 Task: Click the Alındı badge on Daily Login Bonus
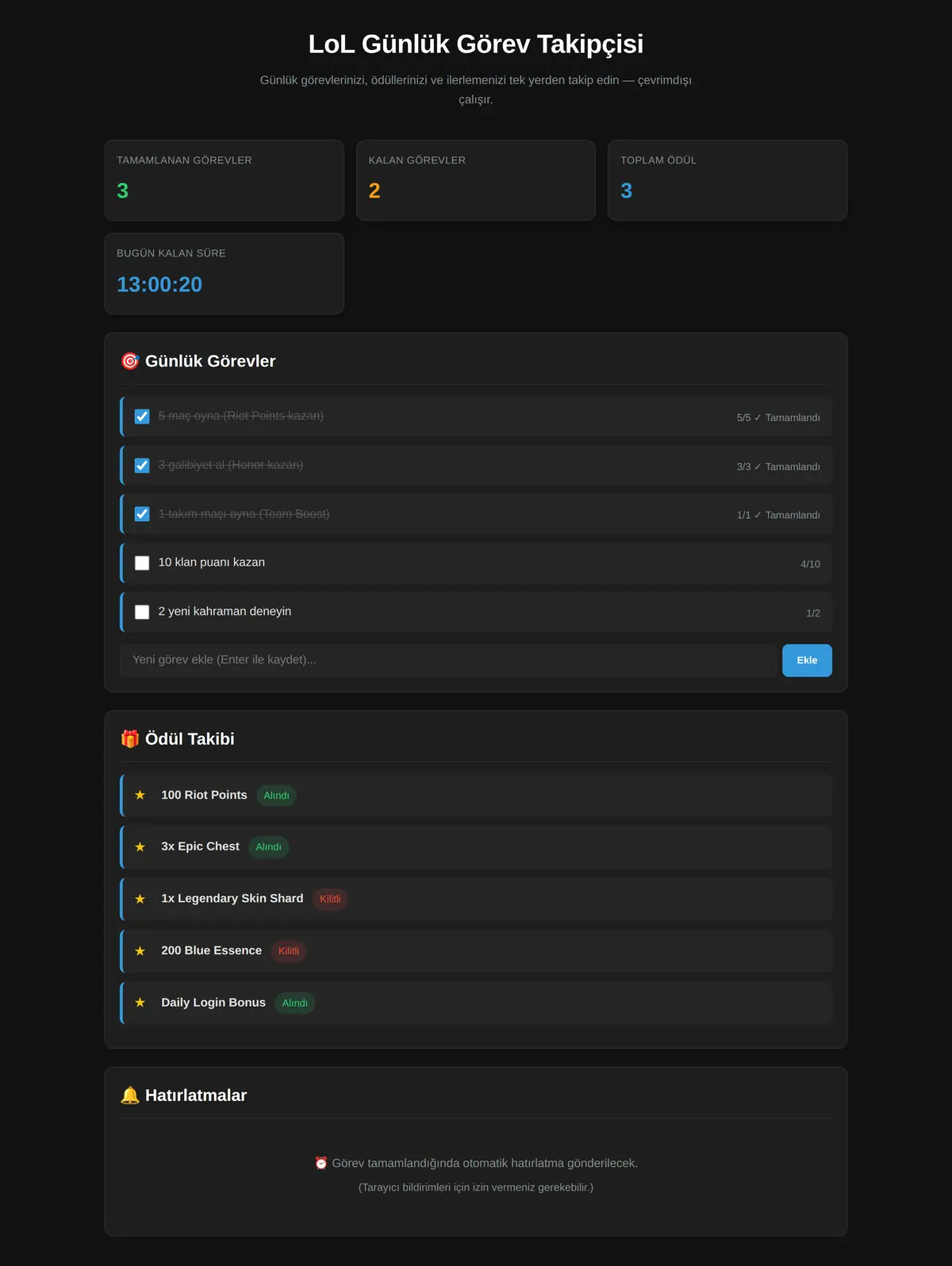[x=294, y=1003]
